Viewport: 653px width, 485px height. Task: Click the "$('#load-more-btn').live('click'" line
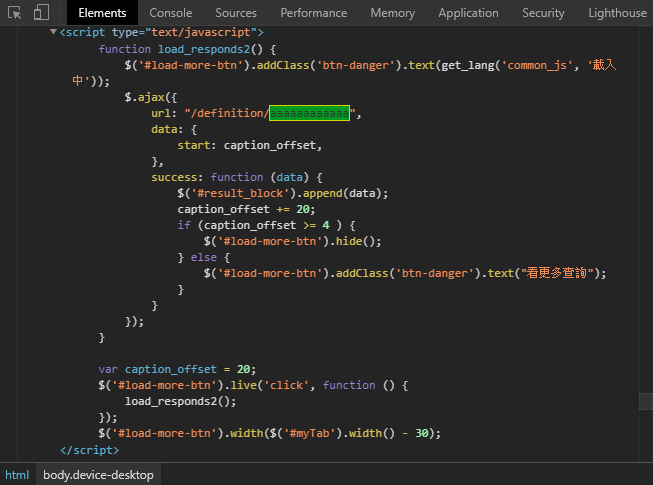[x=253, y=385]
